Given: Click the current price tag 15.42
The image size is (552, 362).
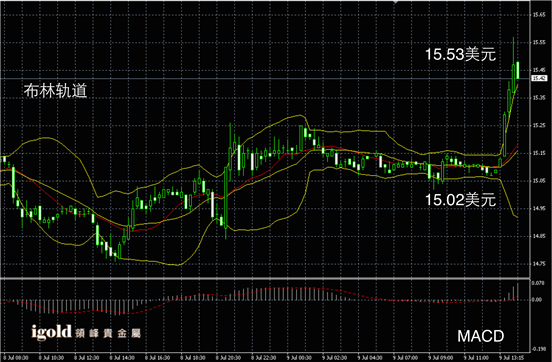Looking at the screenshot, I should coord(539,78).
